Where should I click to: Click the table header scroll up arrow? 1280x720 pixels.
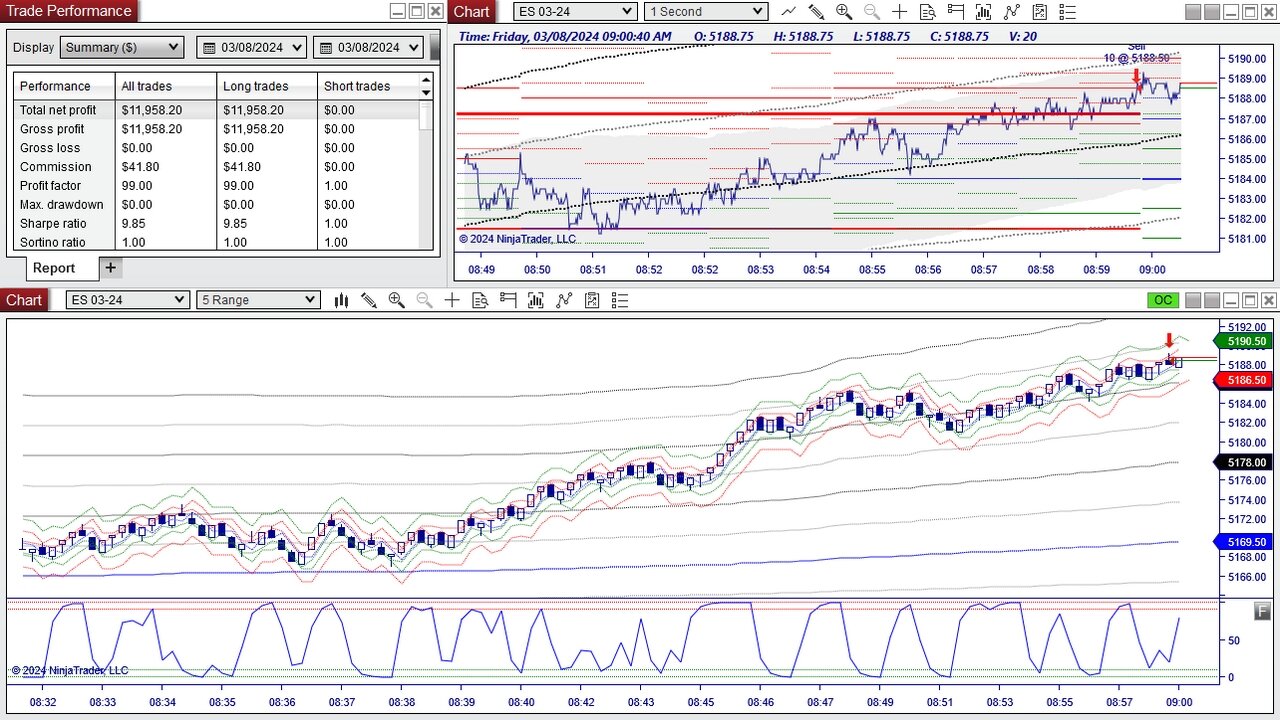[x=426, y=80]
